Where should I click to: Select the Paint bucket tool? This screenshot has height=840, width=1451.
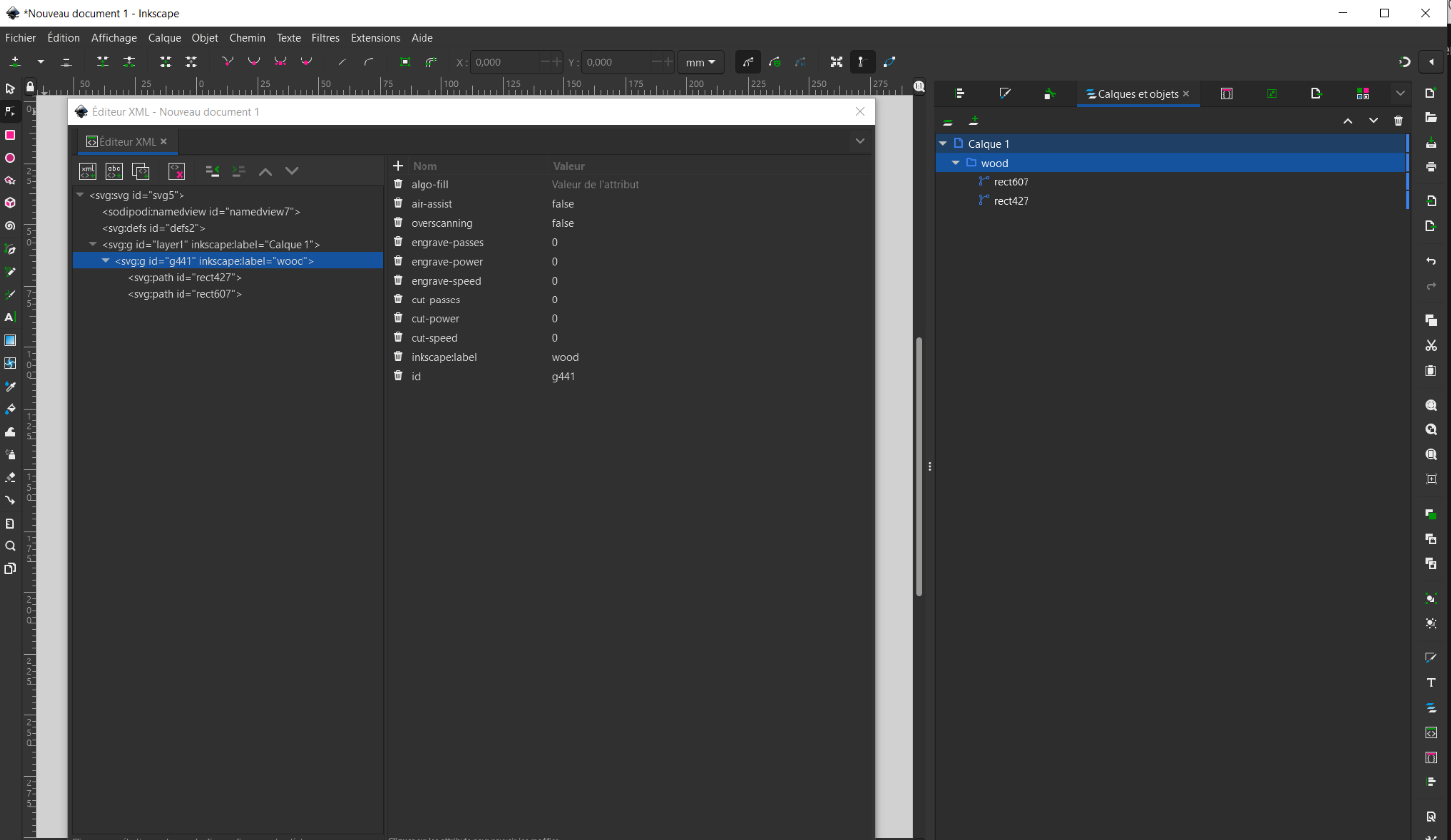pos(10,409)
